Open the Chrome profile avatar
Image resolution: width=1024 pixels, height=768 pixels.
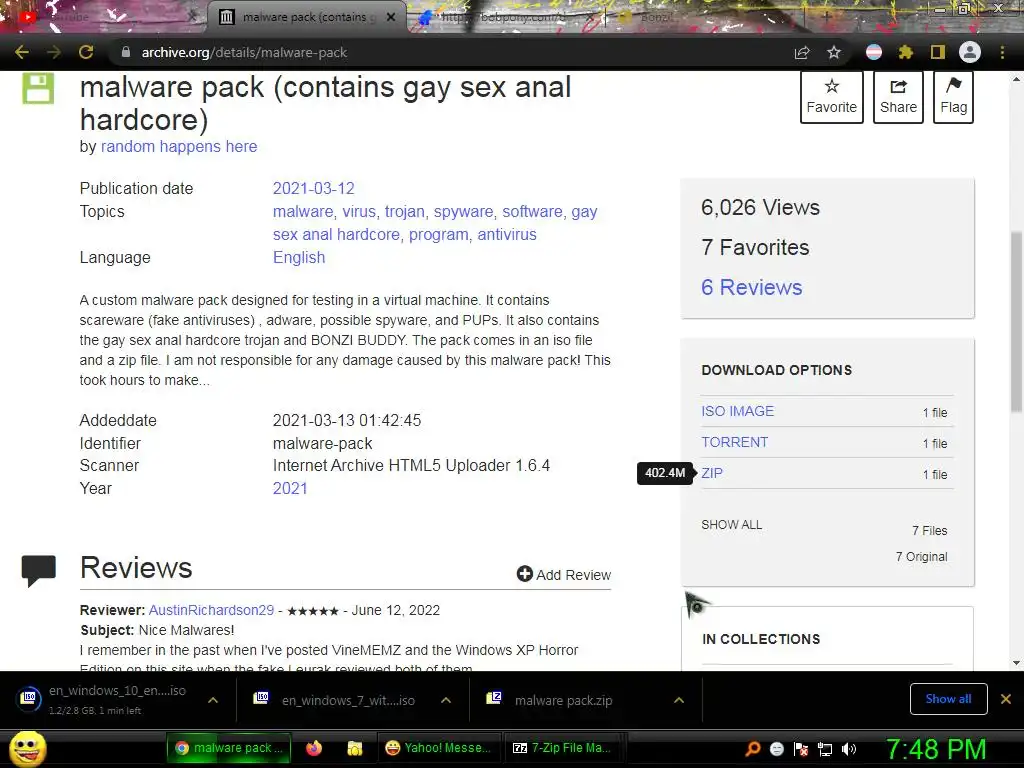(970, 52)
